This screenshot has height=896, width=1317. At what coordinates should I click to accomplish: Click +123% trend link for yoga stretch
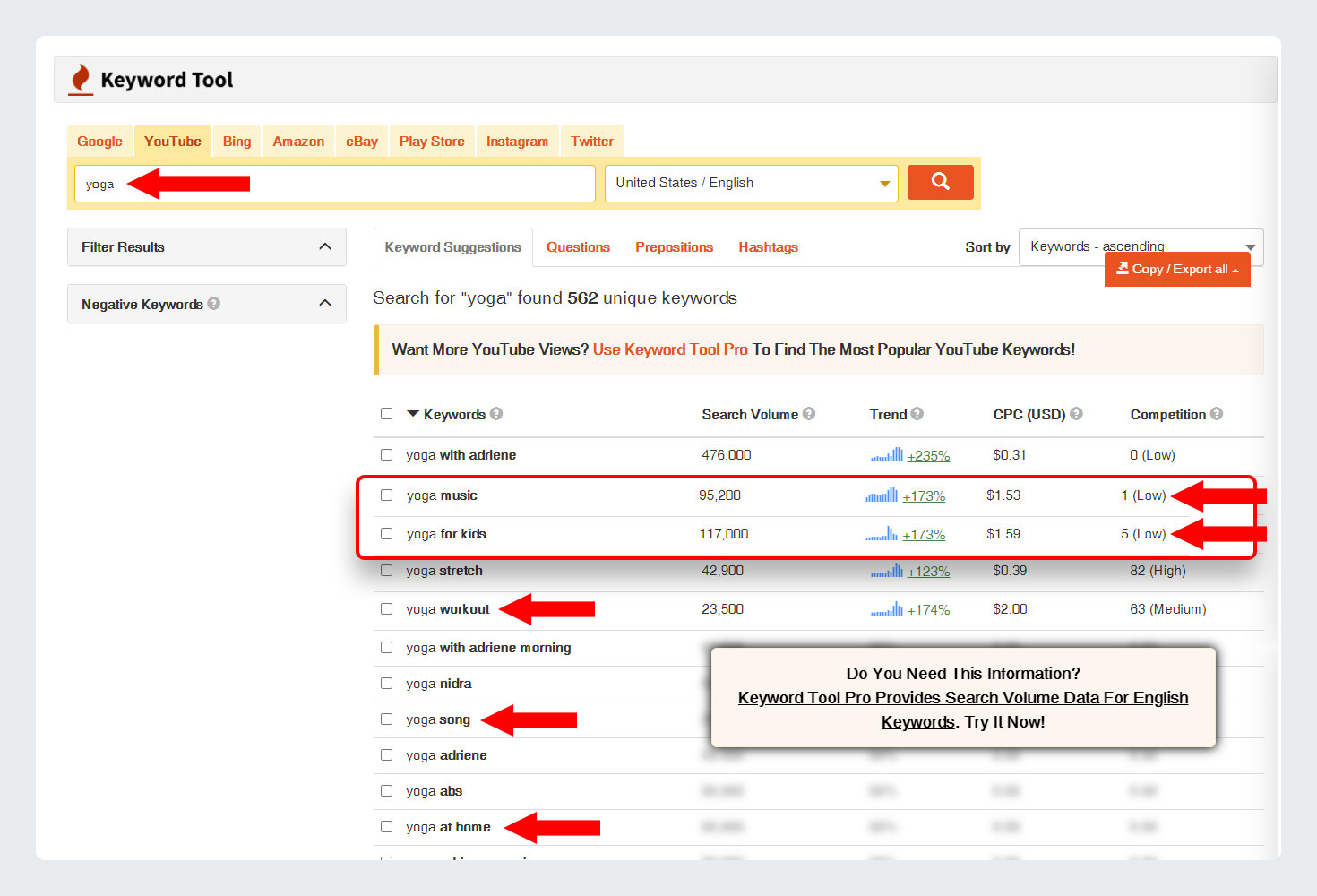click(928, 572)
